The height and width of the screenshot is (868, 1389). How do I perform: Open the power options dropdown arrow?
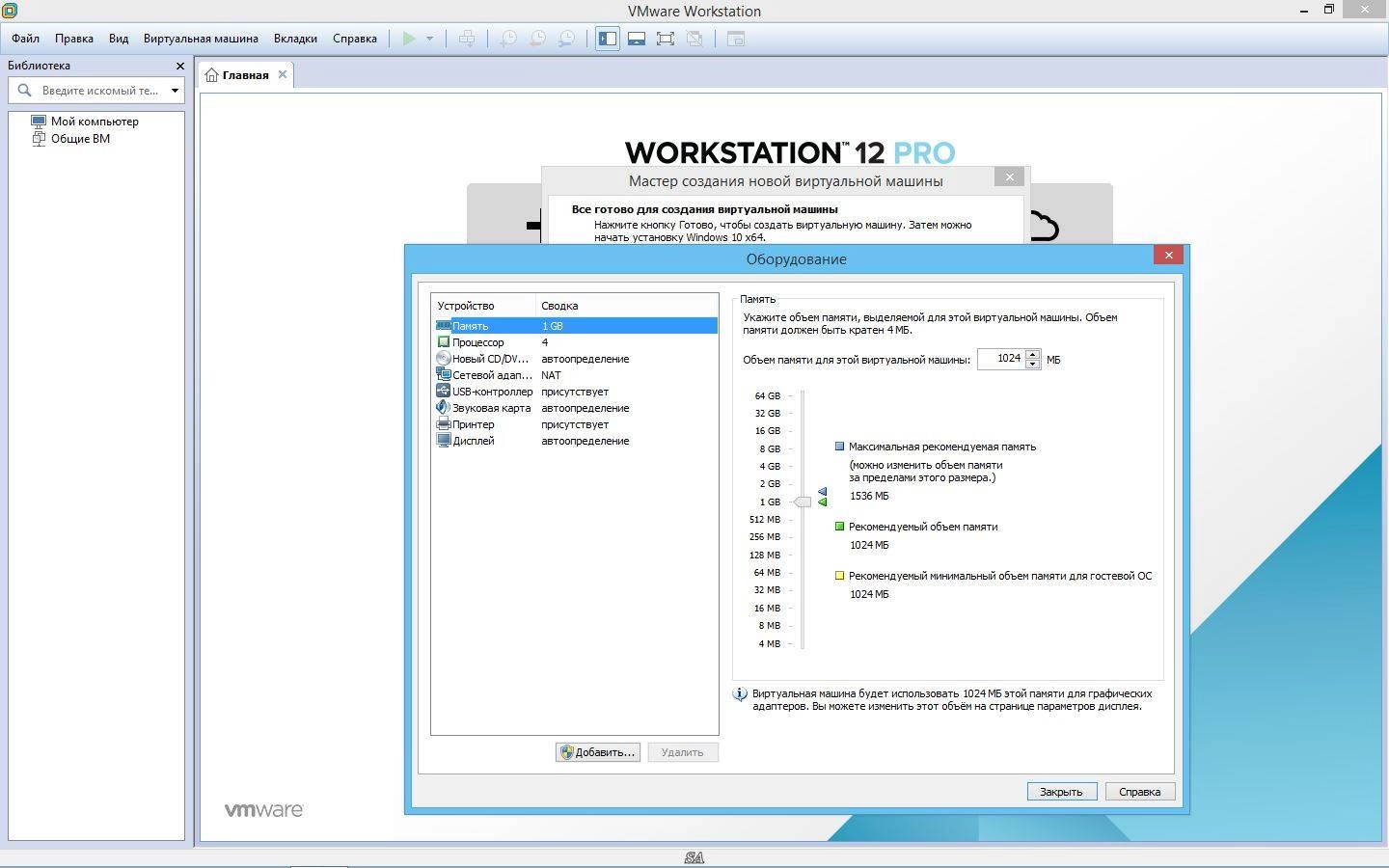[x=429, y=39]
